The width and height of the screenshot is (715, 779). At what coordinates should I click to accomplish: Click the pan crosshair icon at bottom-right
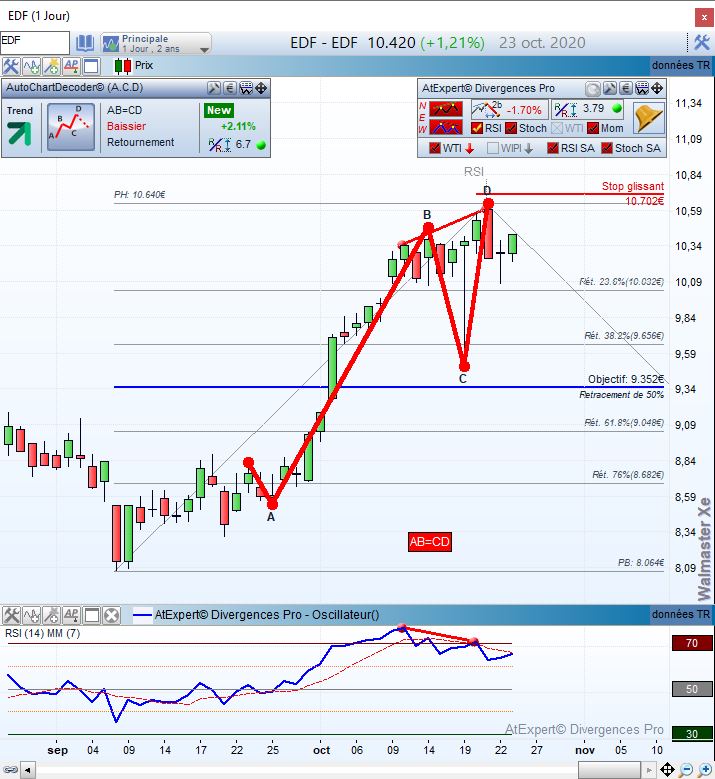pos(667,770)
